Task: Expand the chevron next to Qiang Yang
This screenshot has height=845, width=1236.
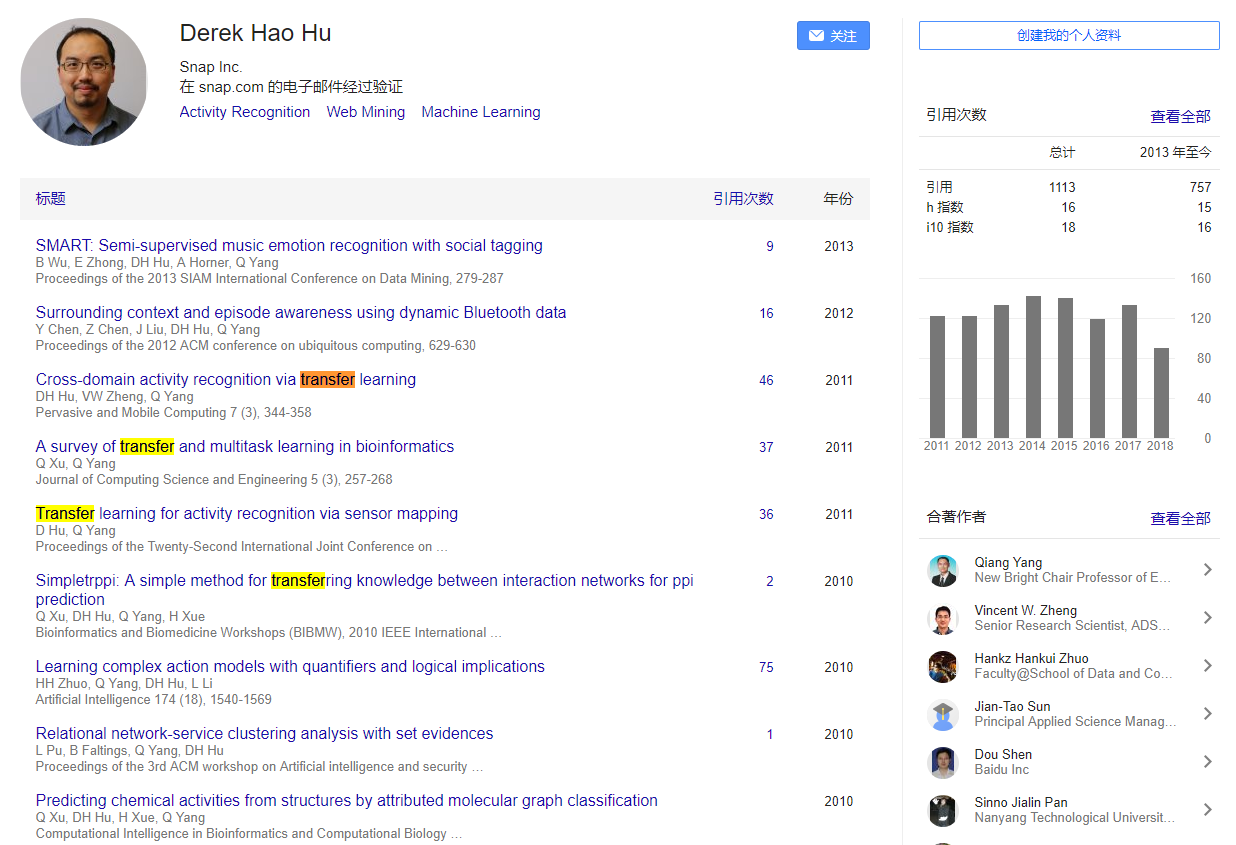Action: (1207, 570)
